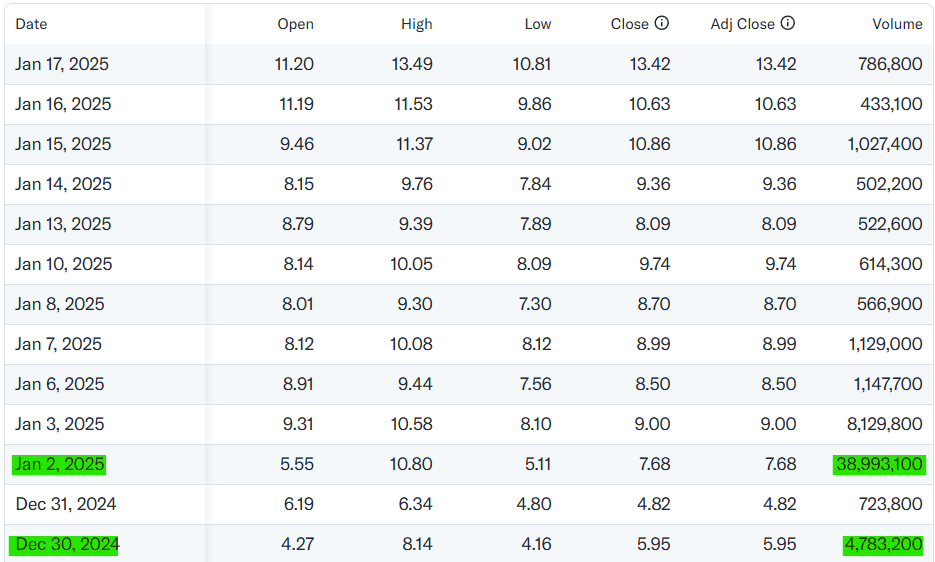Click the info icon beside Adj Close

[788, 24]
